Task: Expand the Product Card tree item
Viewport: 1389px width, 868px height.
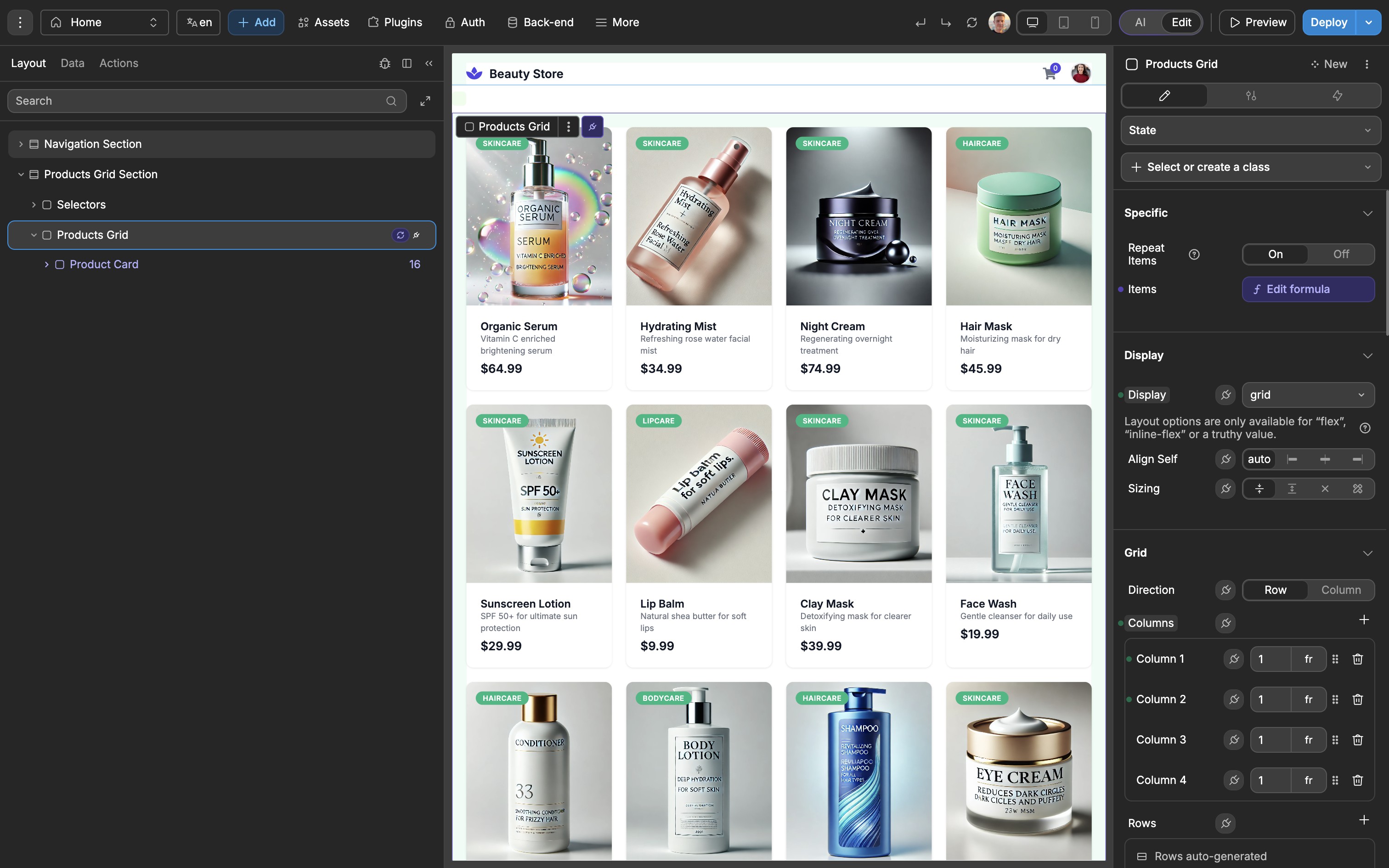Action: pos(46,265)
